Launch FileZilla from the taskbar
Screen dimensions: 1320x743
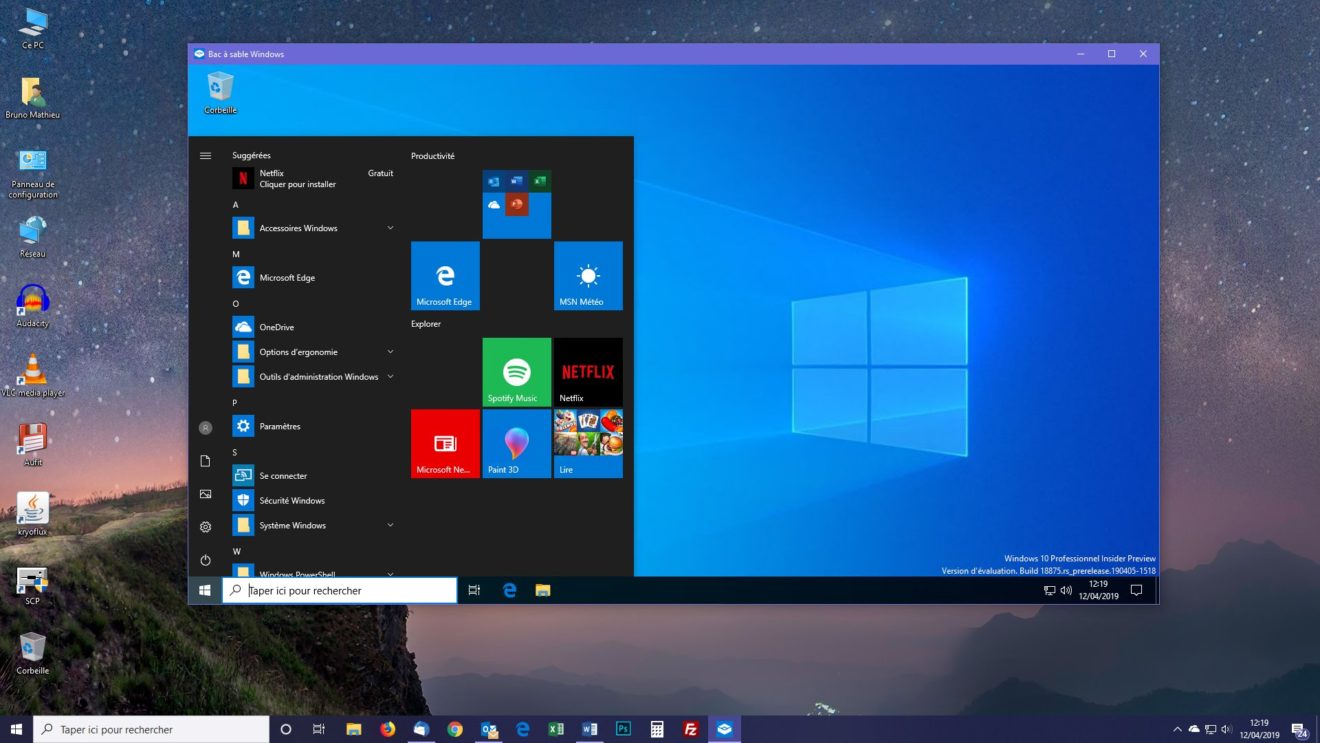click(690, 729)
